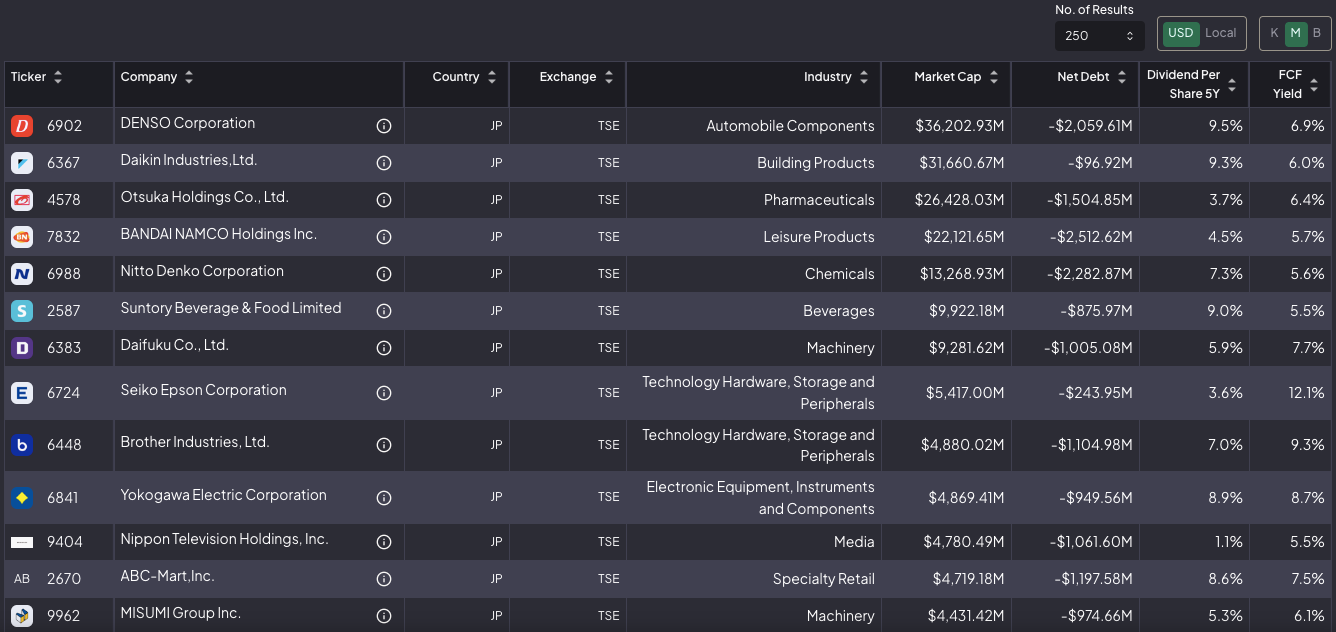Open ticker 2670 link
This screenshot has width=1336, height=632.
click(64, 579)
